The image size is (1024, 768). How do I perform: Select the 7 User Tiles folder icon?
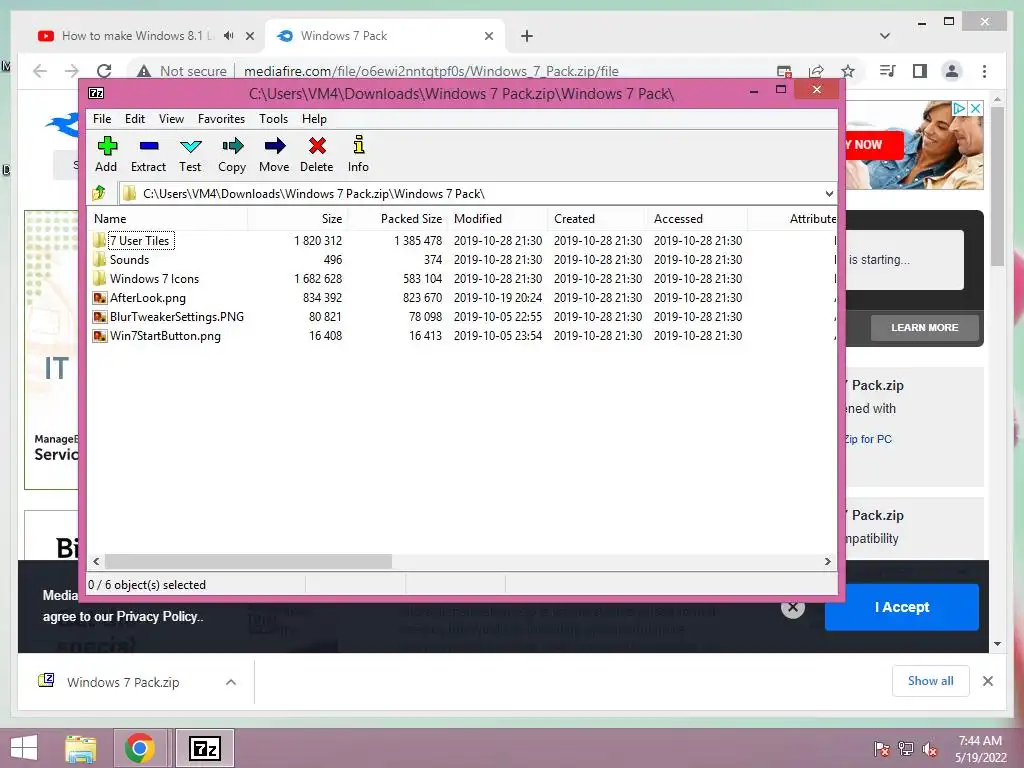99,240
